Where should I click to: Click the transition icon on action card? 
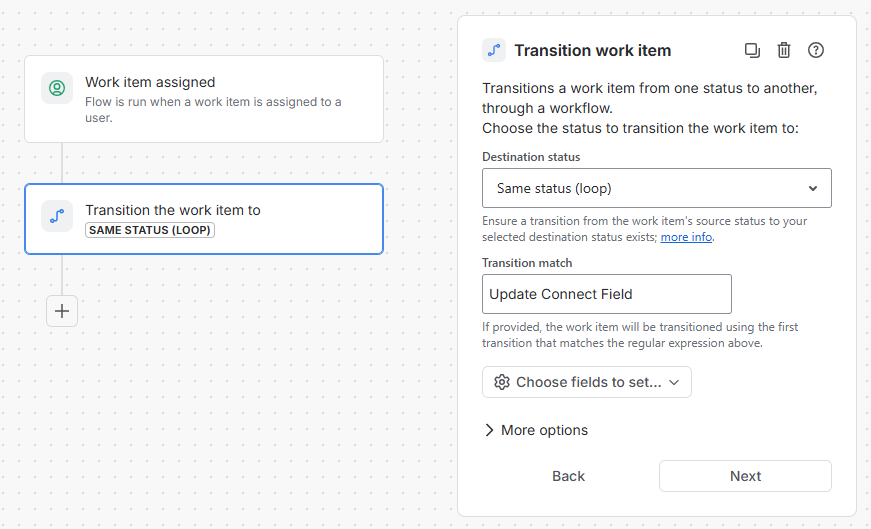(57, 216)
